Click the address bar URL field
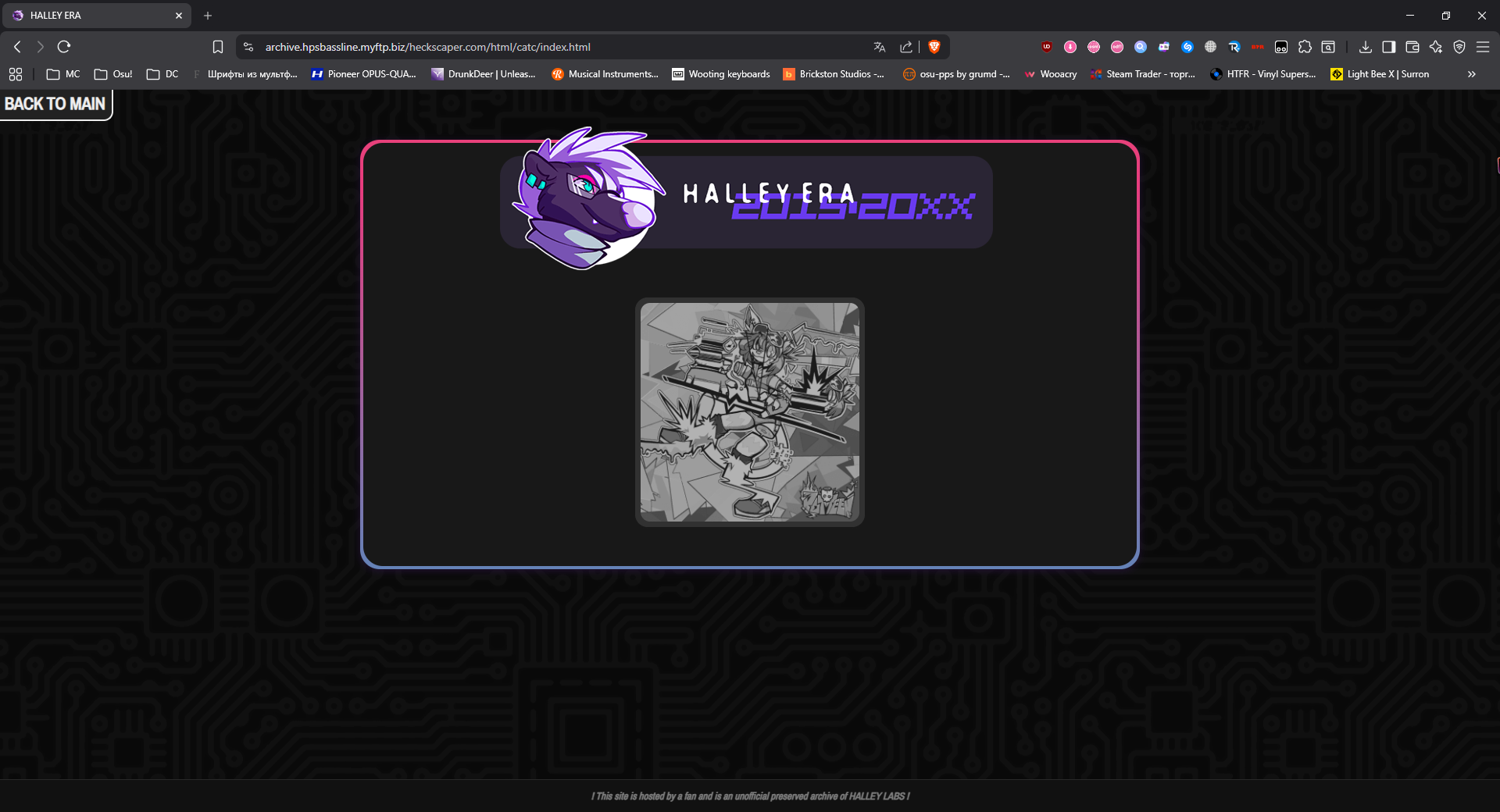This screenshot has height=812, width=1500. coord(547,47)
